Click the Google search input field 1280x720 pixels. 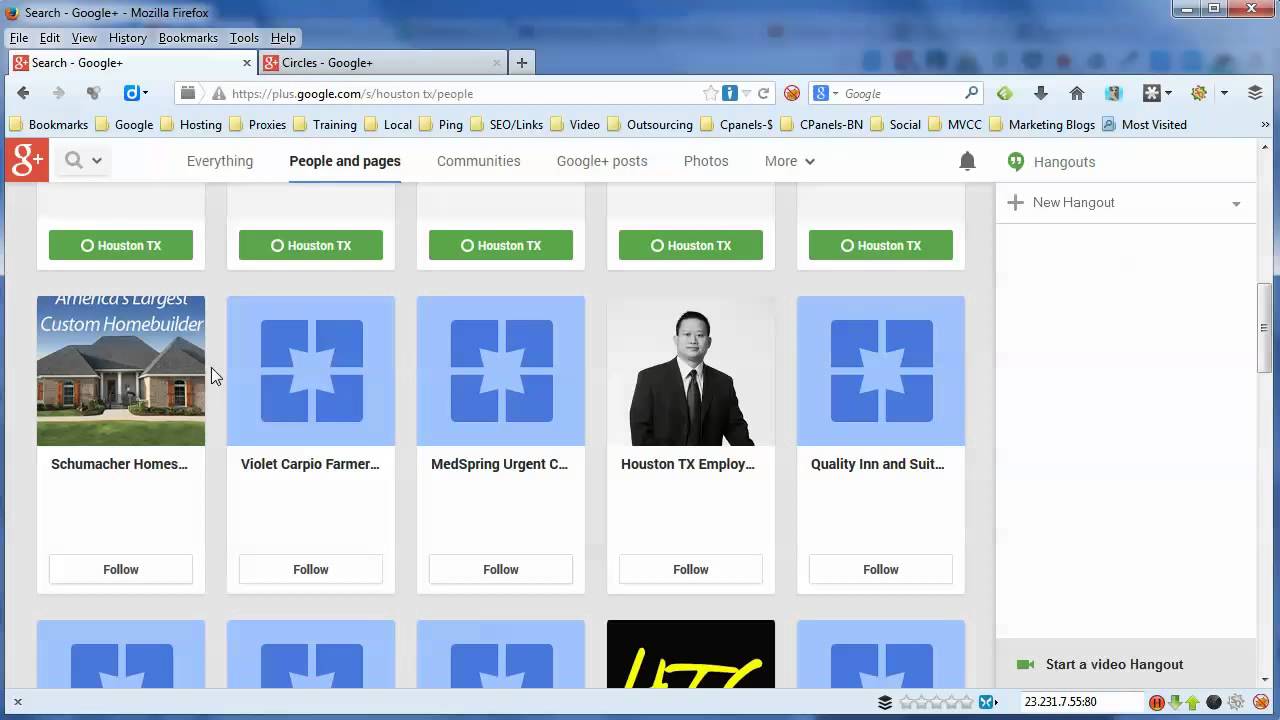click(902, 93)
